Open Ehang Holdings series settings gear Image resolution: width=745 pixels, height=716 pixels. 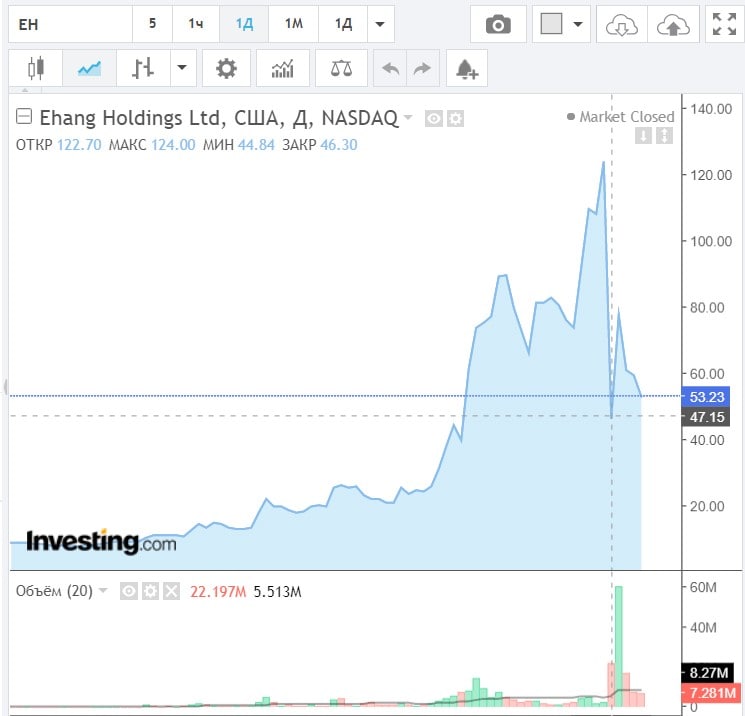[455, 118]
